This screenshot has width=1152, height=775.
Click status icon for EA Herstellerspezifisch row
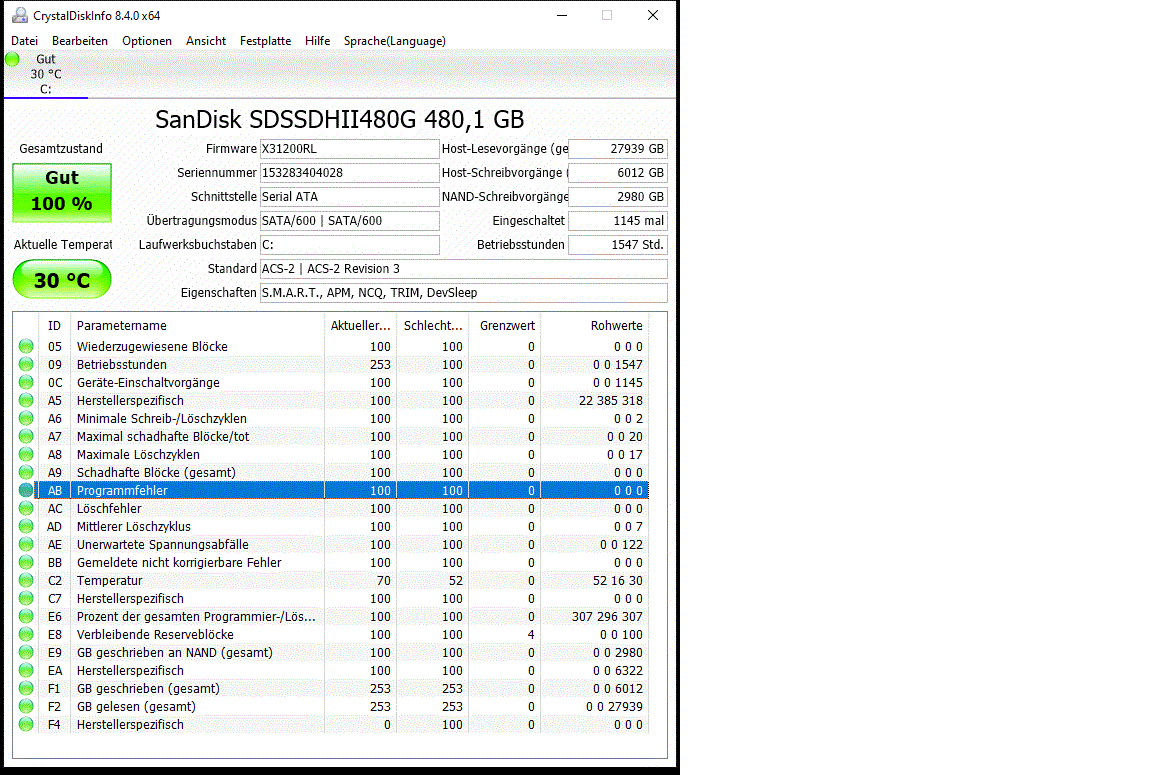click(26, 670)
